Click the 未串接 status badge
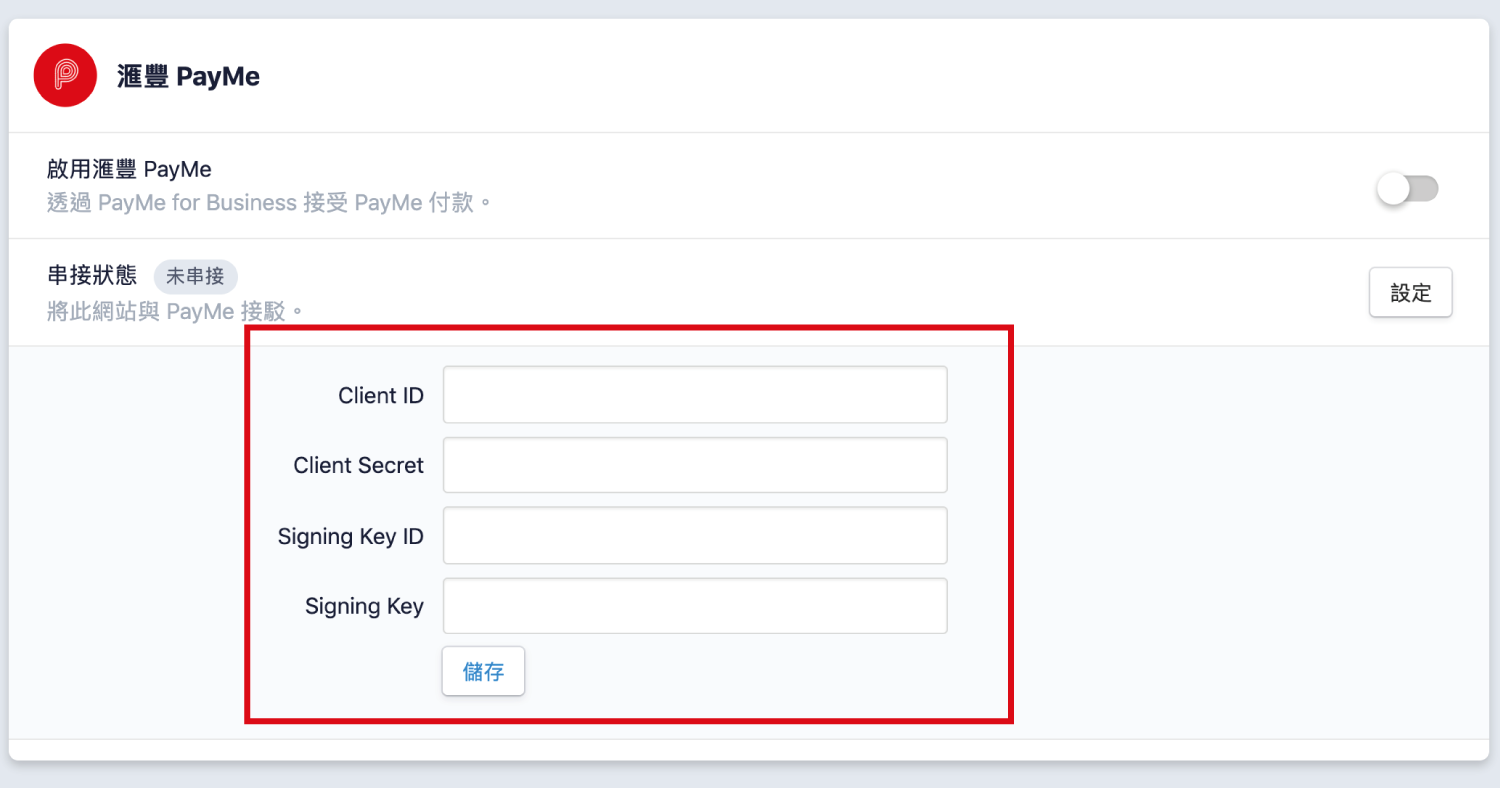This screenshot has height=788, width=1500. 195,276
